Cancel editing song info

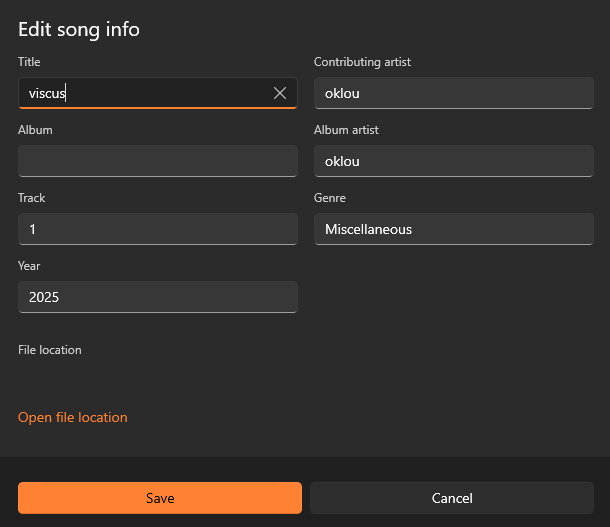[x=452, y=498]
